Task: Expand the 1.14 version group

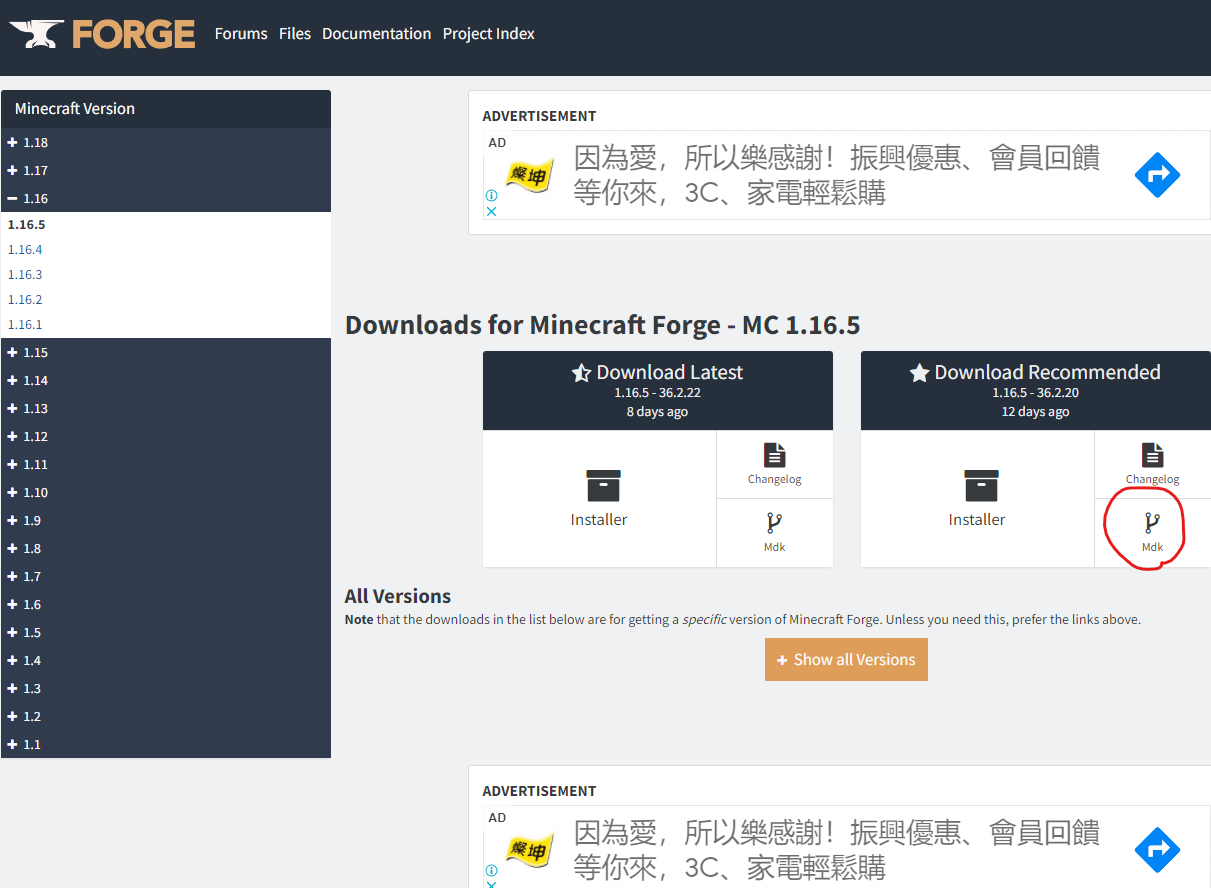Action: point(166,380)
